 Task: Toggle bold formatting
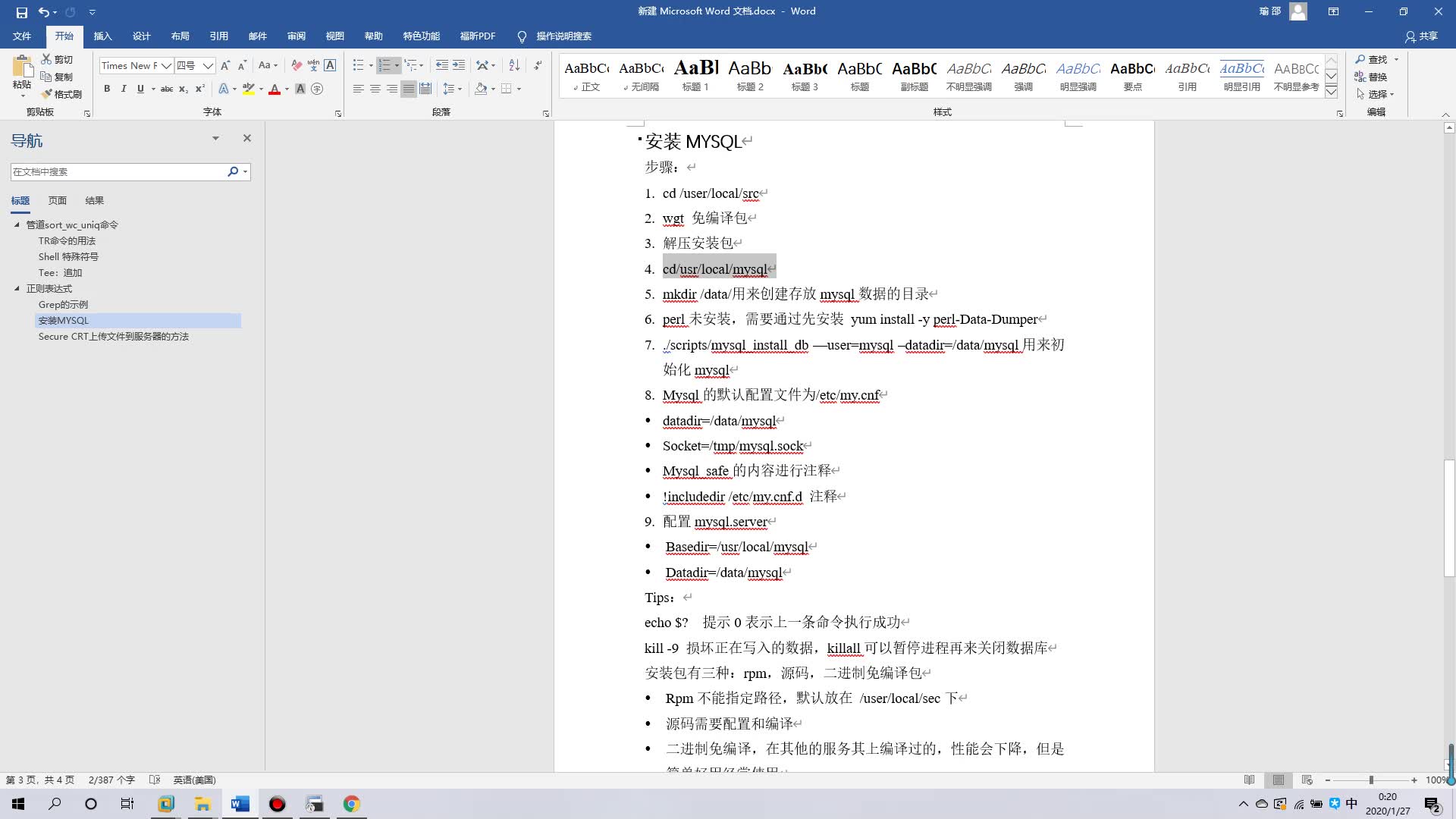(x=107, y=89)
